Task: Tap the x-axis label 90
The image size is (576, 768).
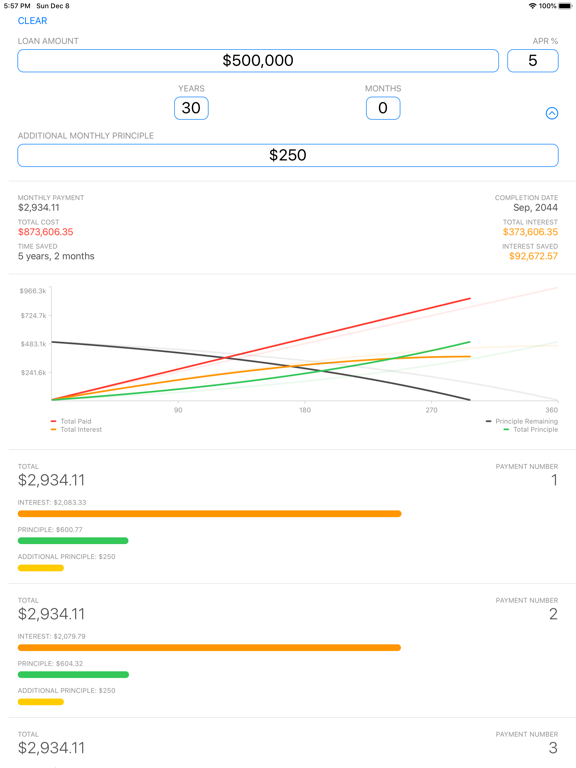Action: coord(178,410)
